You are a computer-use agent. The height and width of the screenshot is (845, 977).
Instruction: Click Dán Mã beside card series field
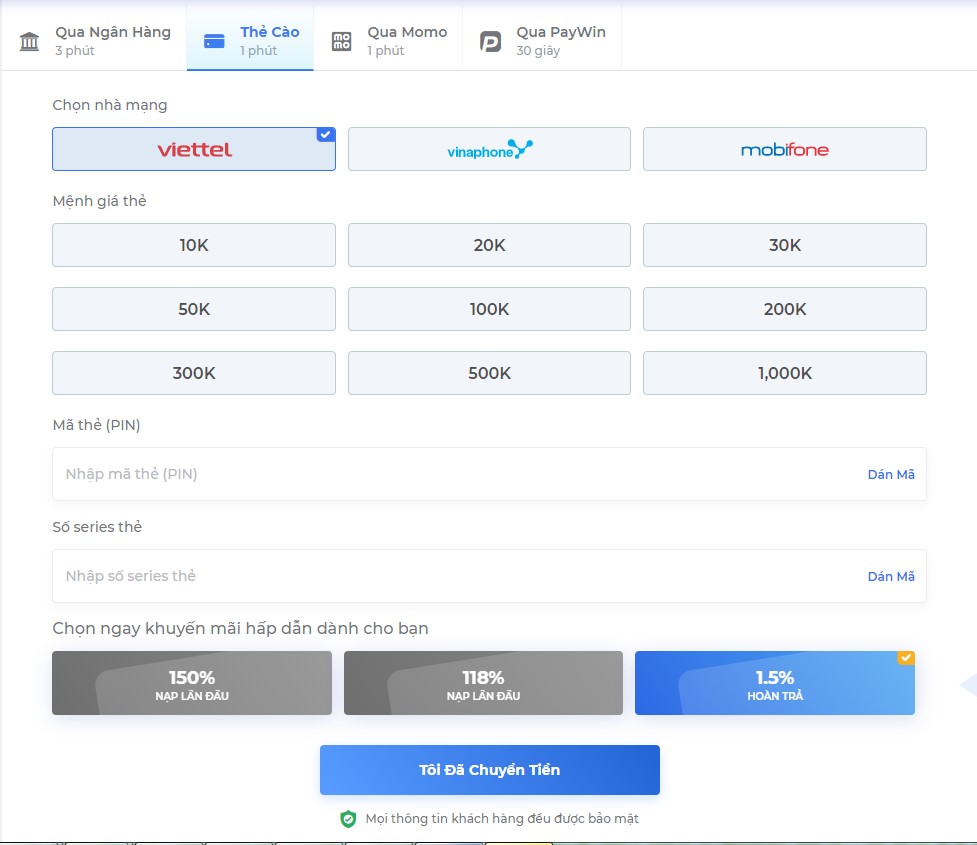coord(890,576)
